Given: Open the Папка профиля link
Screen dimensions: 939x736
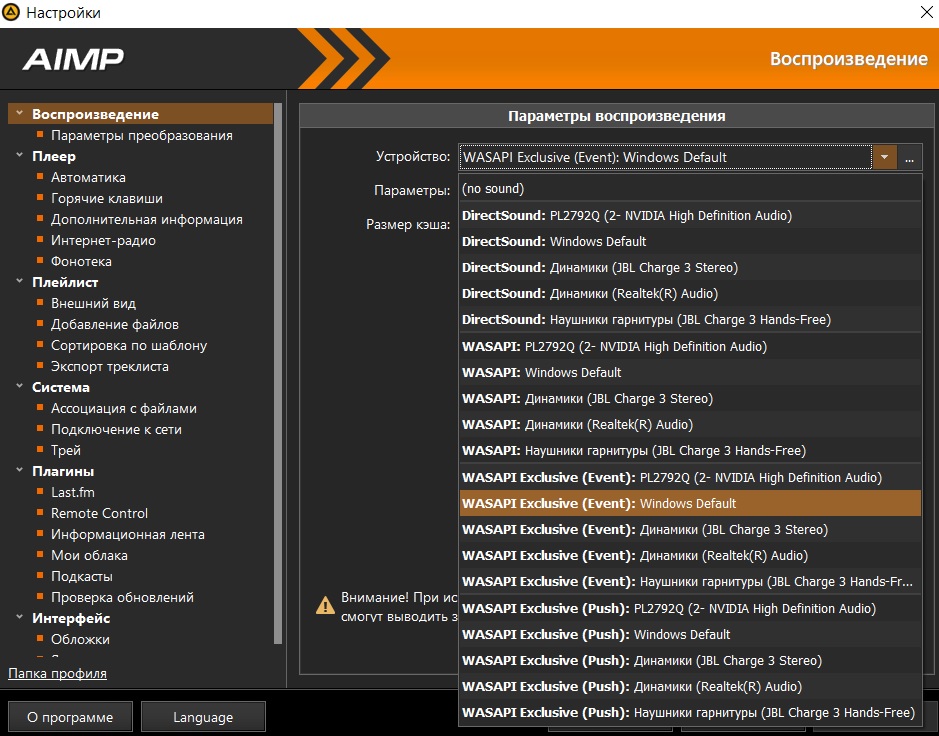Looking at the screenshot, I should tap(57, 673).
